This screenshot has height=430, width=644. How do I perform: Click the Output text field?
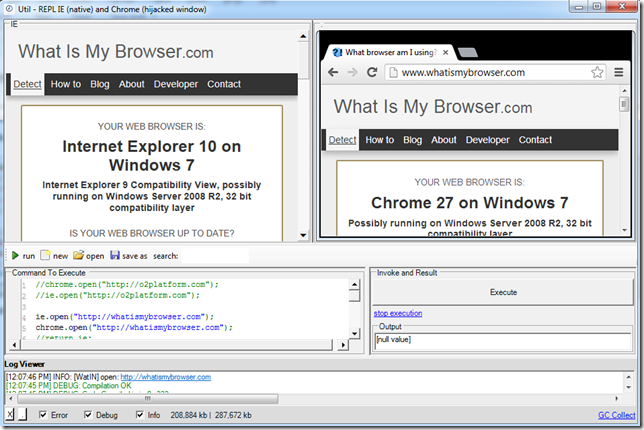coord(503,341)
